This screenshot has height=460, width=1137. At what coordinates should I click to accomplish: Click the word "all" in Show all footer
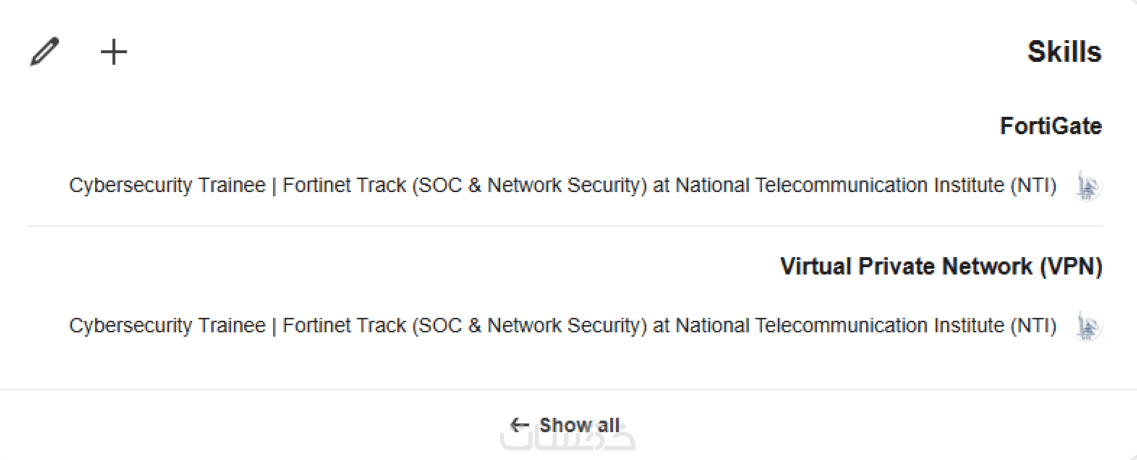coord(608,425)
